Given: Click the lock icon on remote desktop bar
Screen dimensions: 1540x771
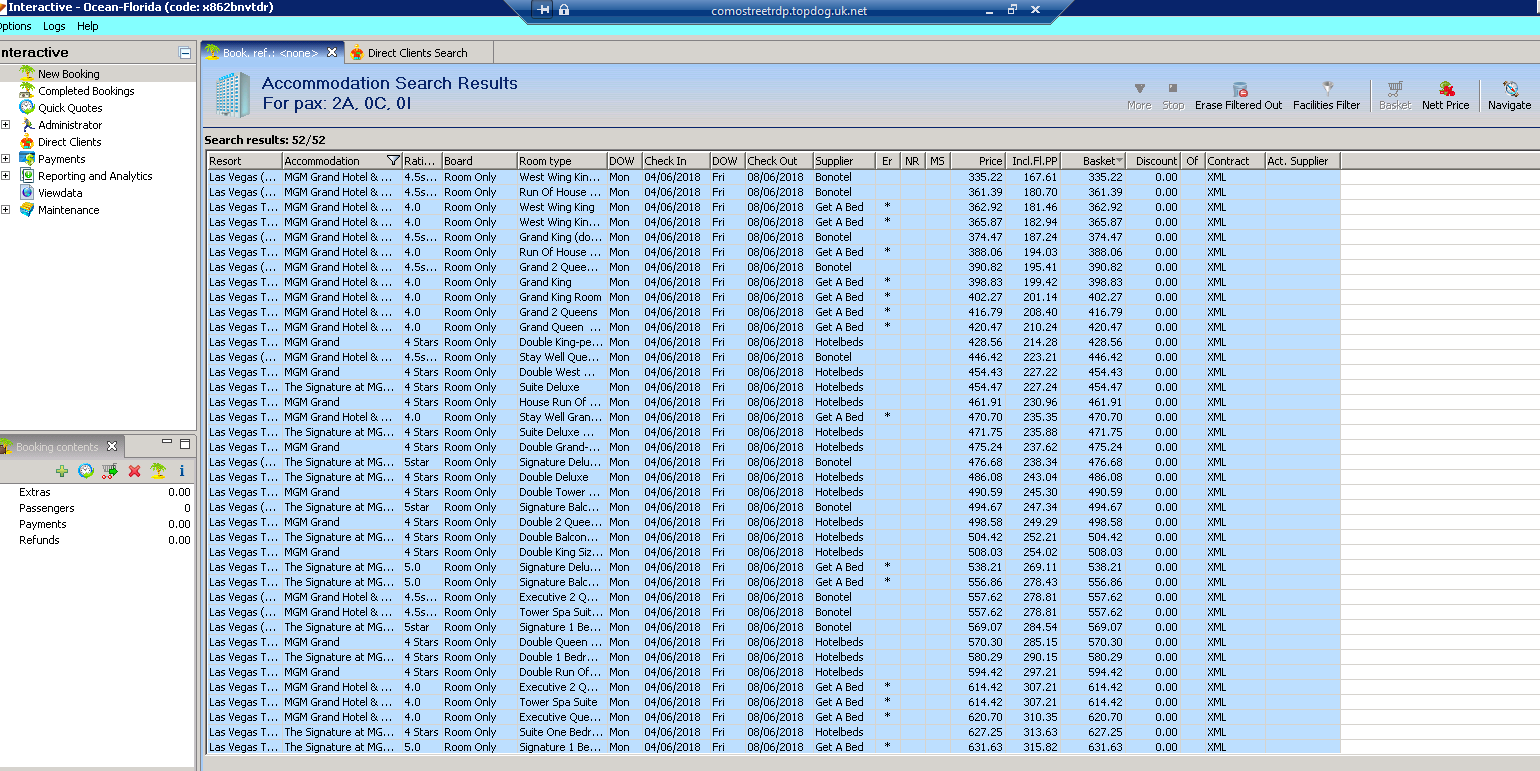Looking at the screenshot, I should click(x=564, y=10).
